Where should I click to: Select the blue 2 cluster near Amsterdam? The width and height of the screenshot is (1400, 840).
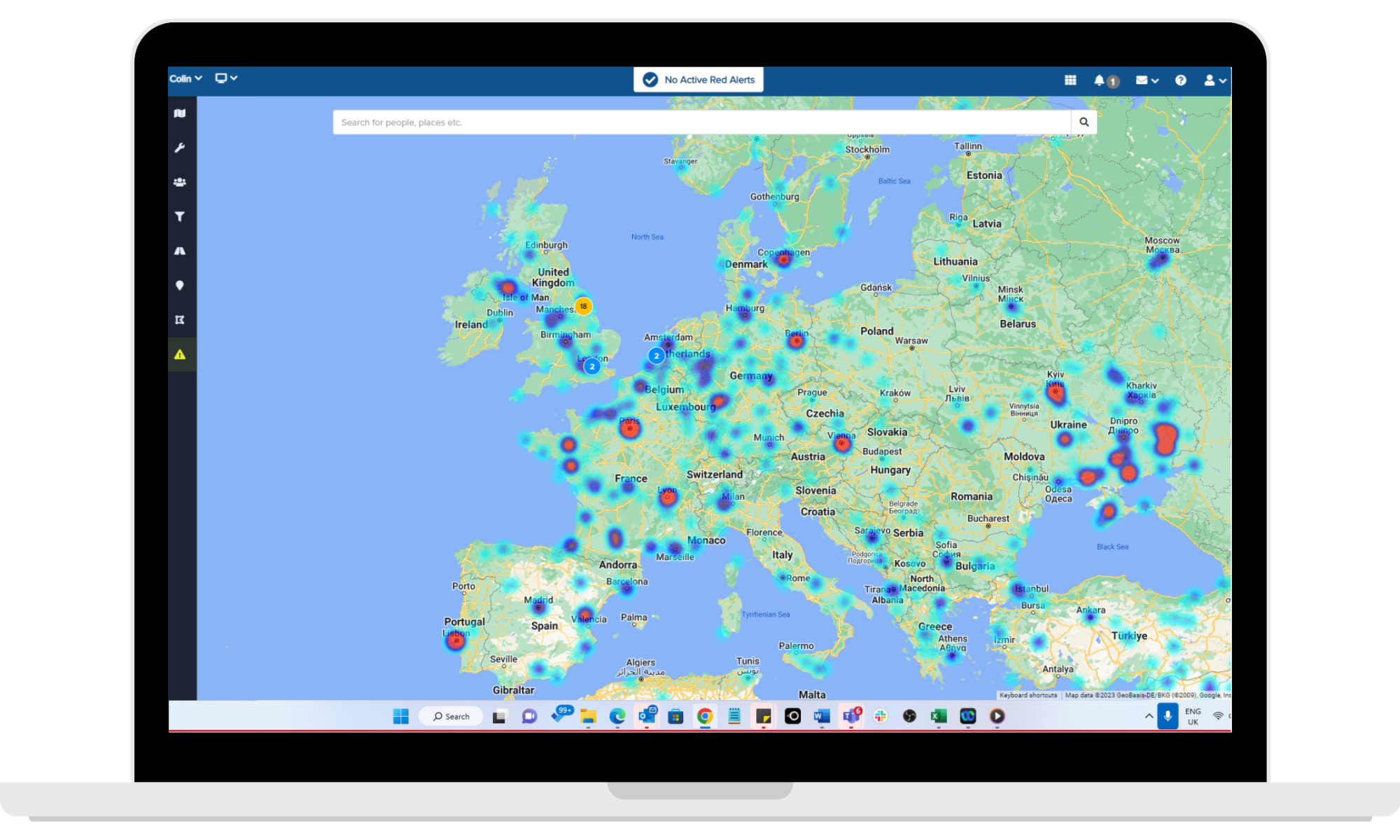[x=656, y=356]
